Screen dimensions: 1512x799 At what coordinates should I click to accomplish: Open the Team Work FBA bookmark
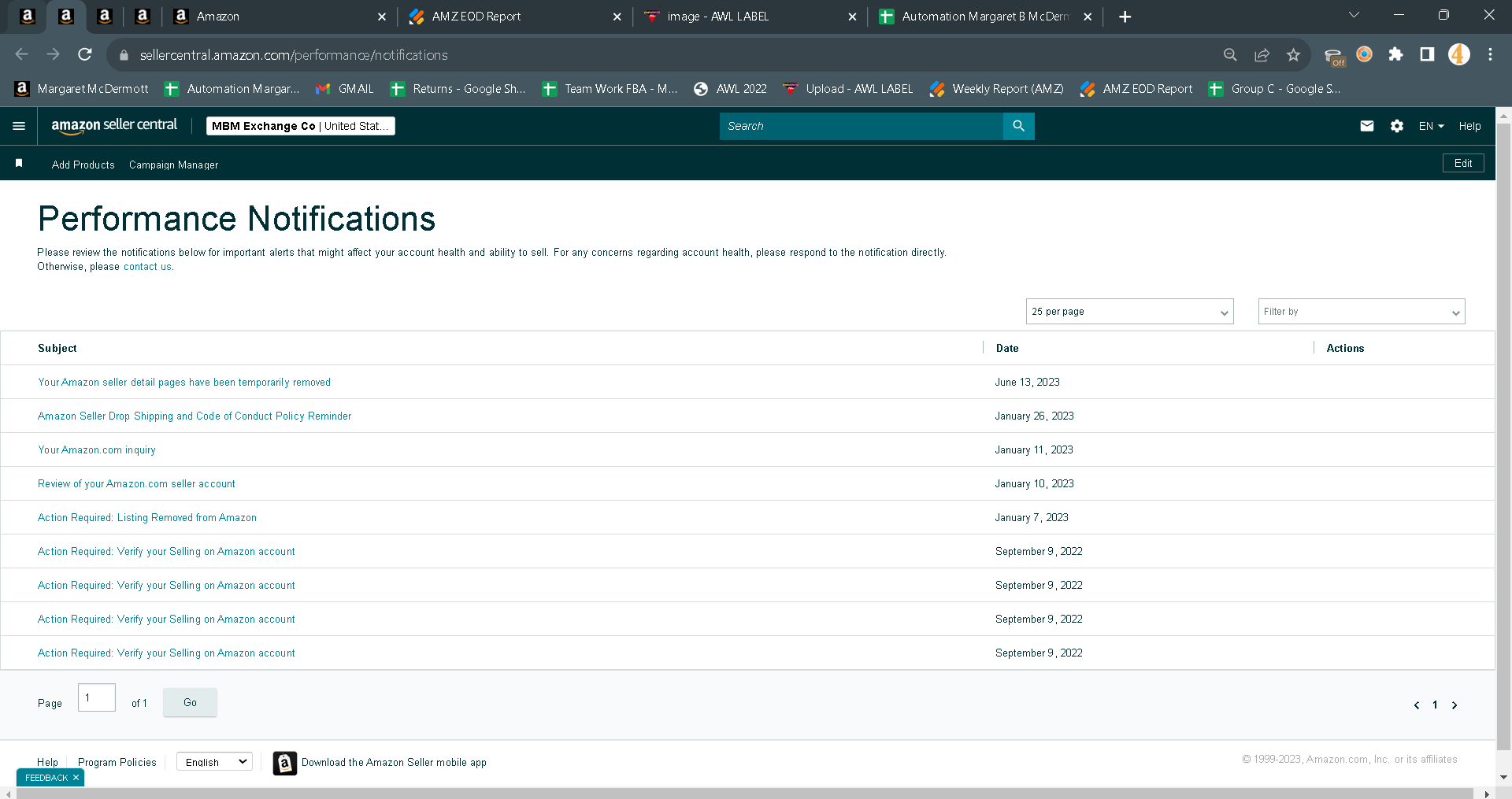coord(610,89)
